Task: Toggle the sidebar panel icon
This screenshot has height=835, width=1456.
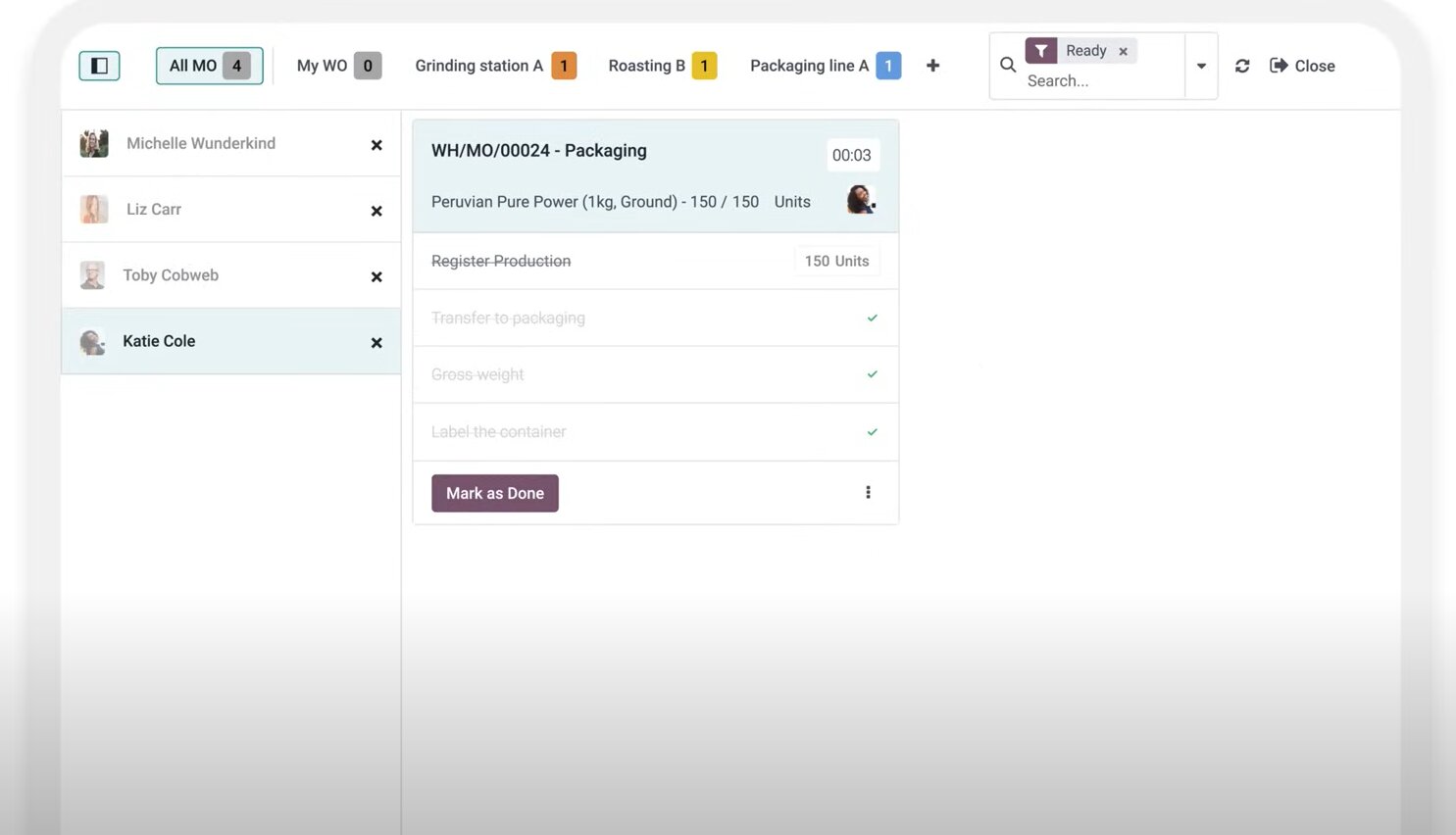Action: click(x=99, y=66)
